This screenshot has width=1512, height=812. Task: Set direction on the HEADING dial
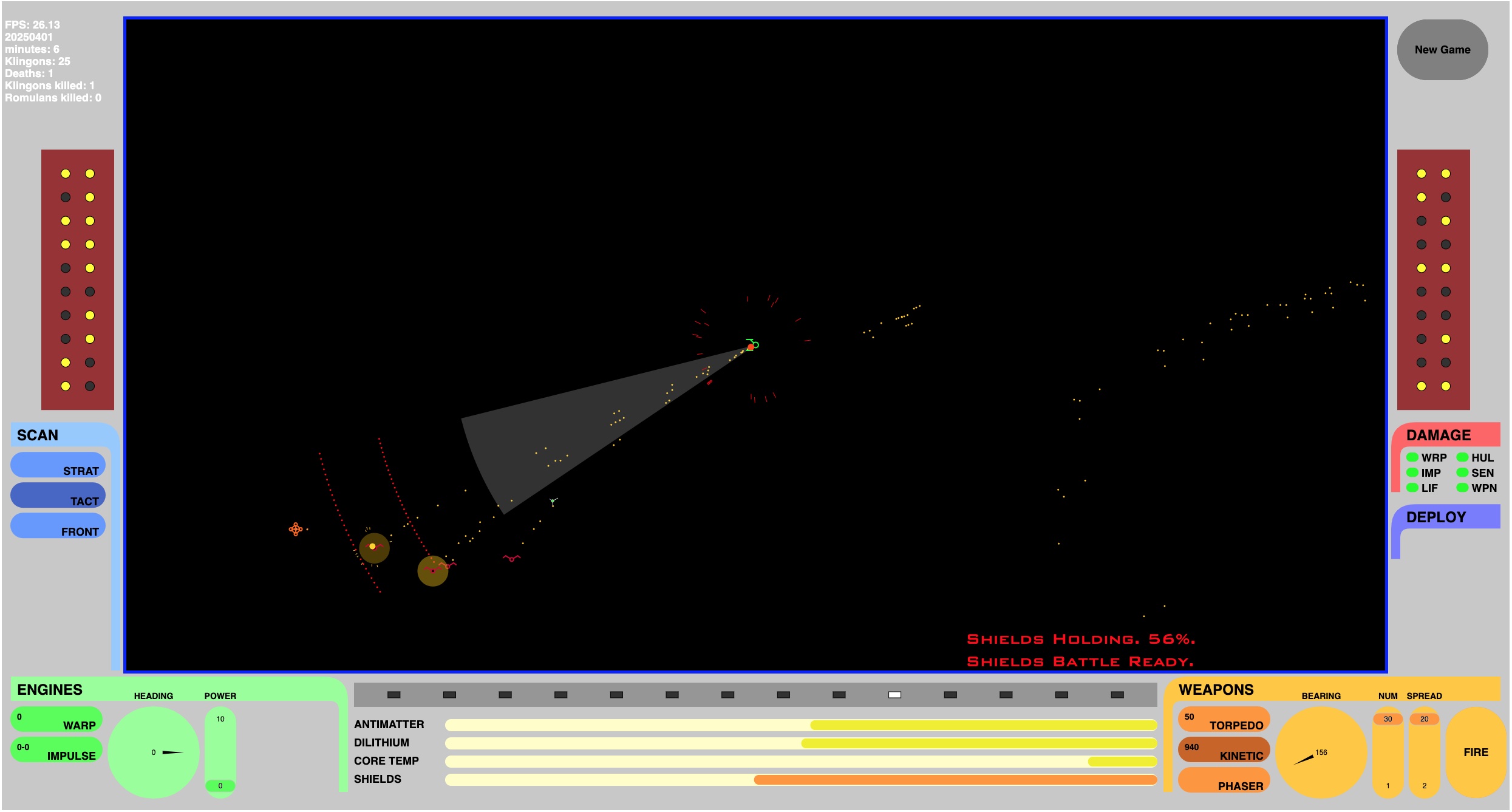[154, 752]
